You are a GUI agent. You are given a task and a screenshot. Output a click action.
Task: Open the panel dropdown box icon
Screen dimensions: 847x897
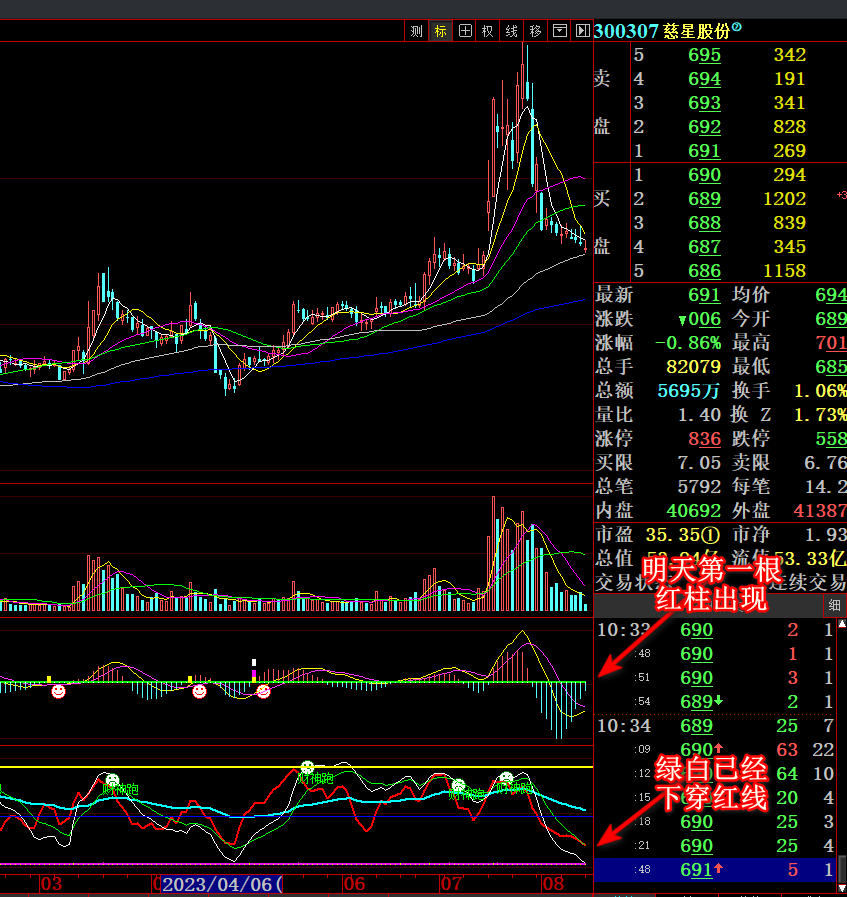pyautogui.click(x=560, y=31)
